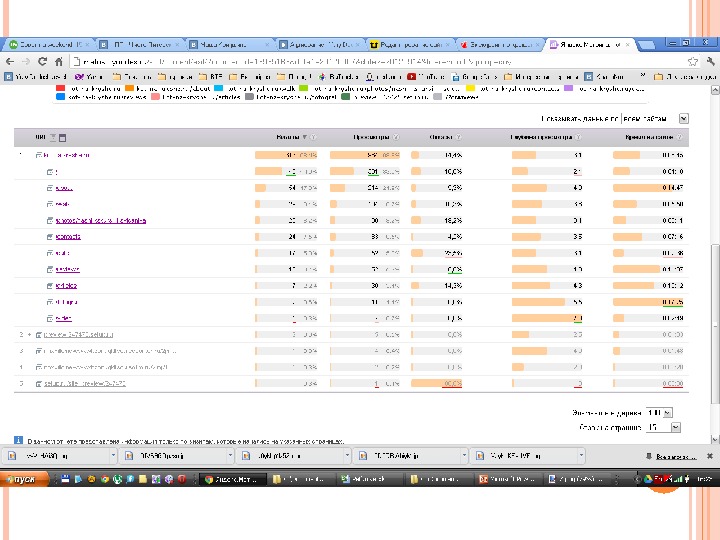Screen dimensions: 720x540
Task: Click the browser Back arrow
Action: pos(10,61)
